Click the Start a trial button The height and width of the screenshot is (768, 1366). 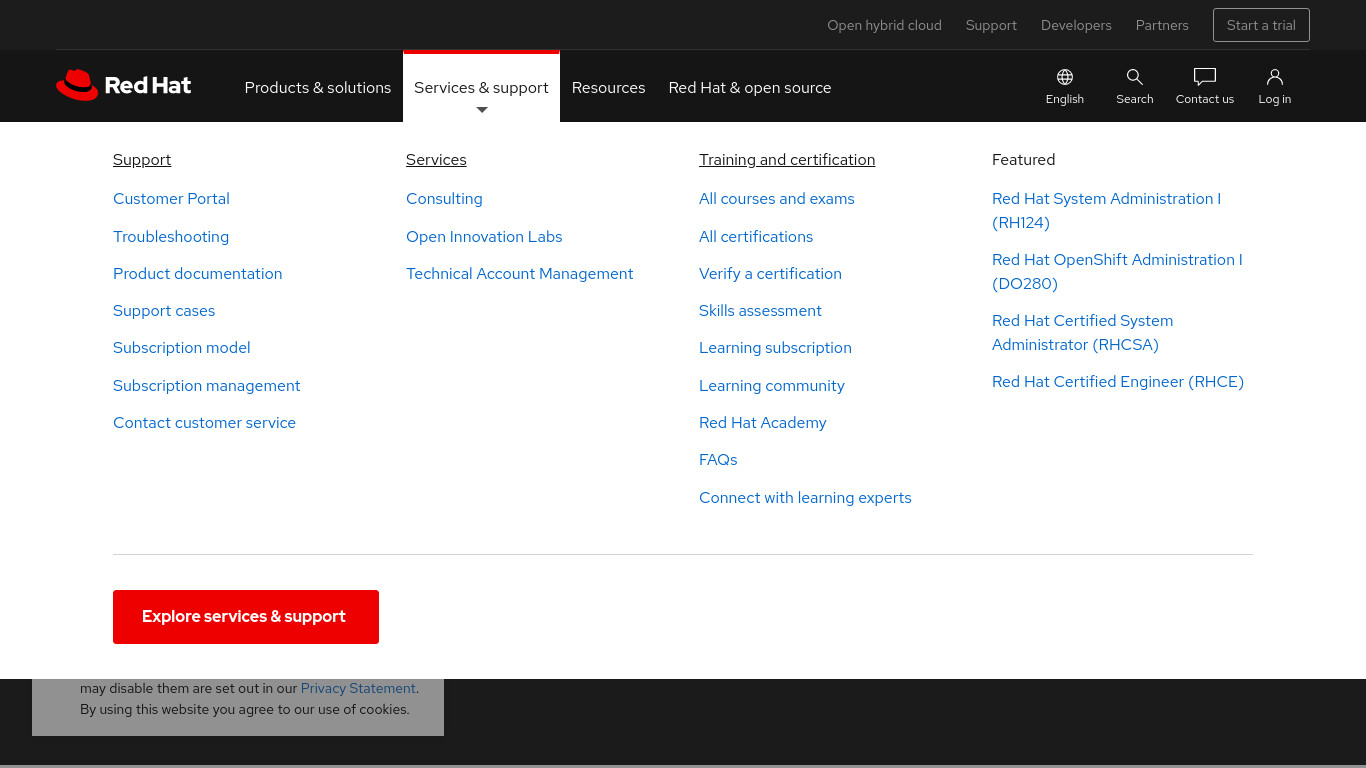1261,25
